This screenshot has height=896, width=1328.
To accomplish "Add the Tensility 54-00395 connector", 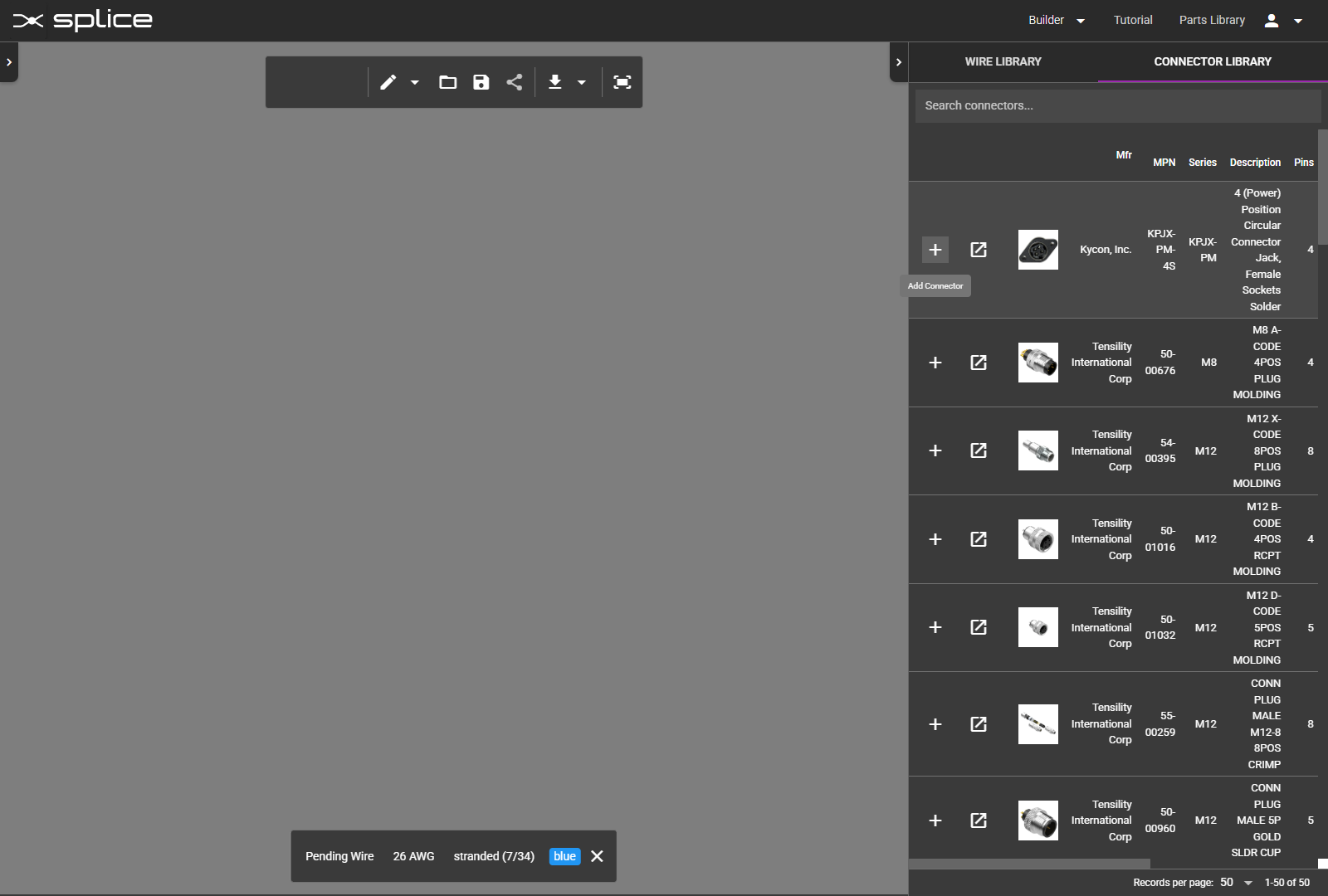I will (935, 450).
